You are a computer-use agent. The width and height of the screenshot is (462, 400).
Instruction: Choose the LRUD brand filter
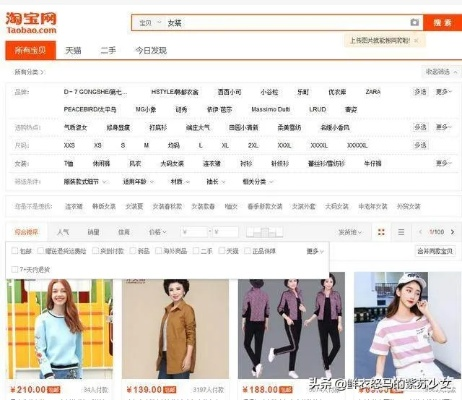click(317, 109)
